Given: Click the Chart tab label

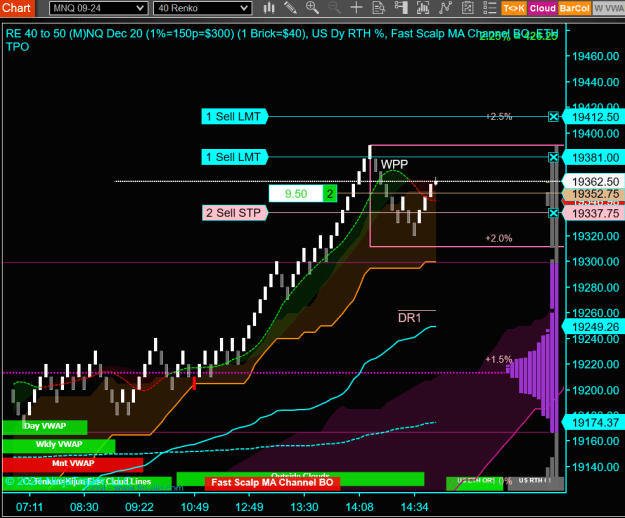Looking at the screenshot, I should [17, 8].
